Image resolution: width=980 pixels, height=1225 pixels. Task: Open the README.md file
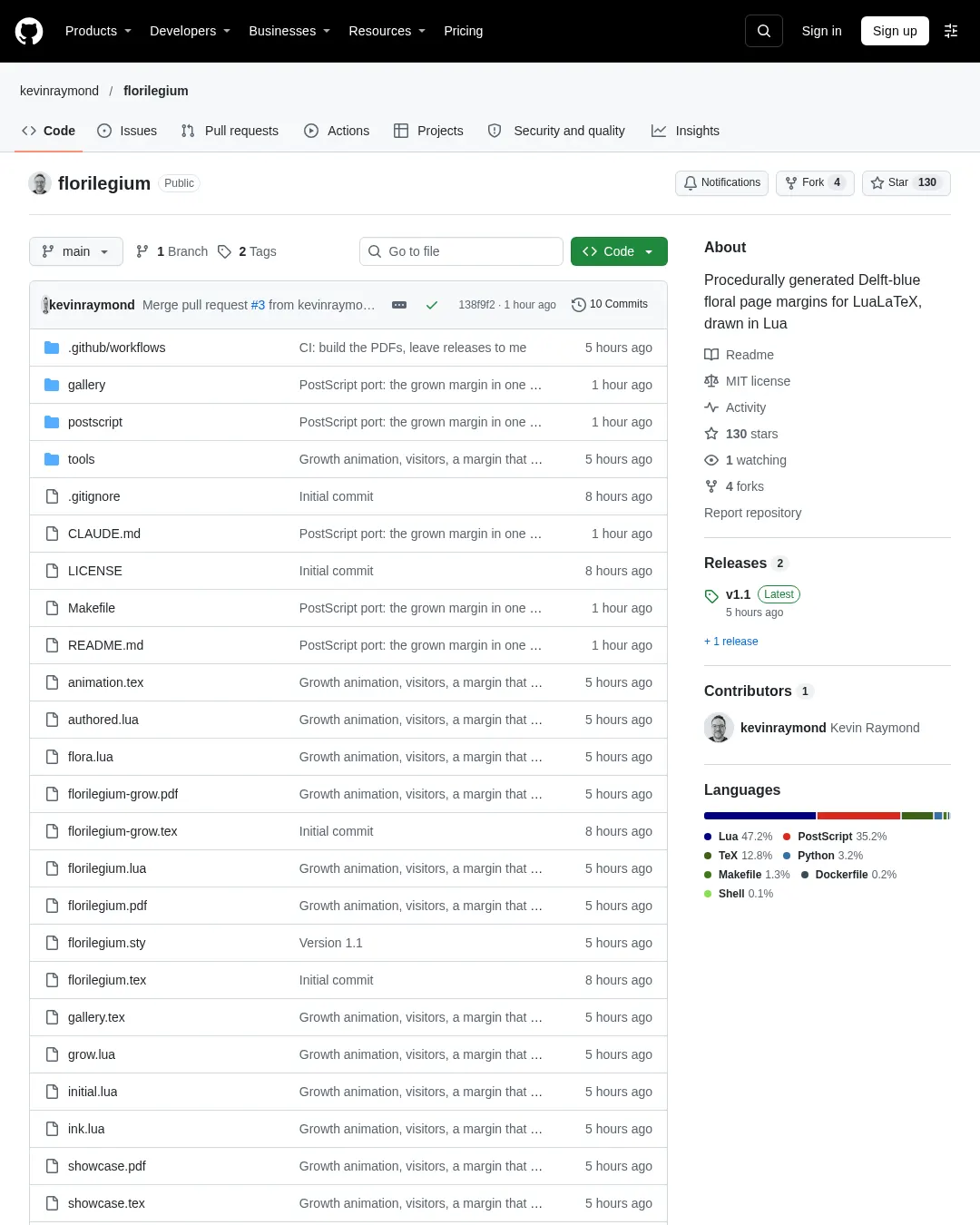tap(105, 645)
